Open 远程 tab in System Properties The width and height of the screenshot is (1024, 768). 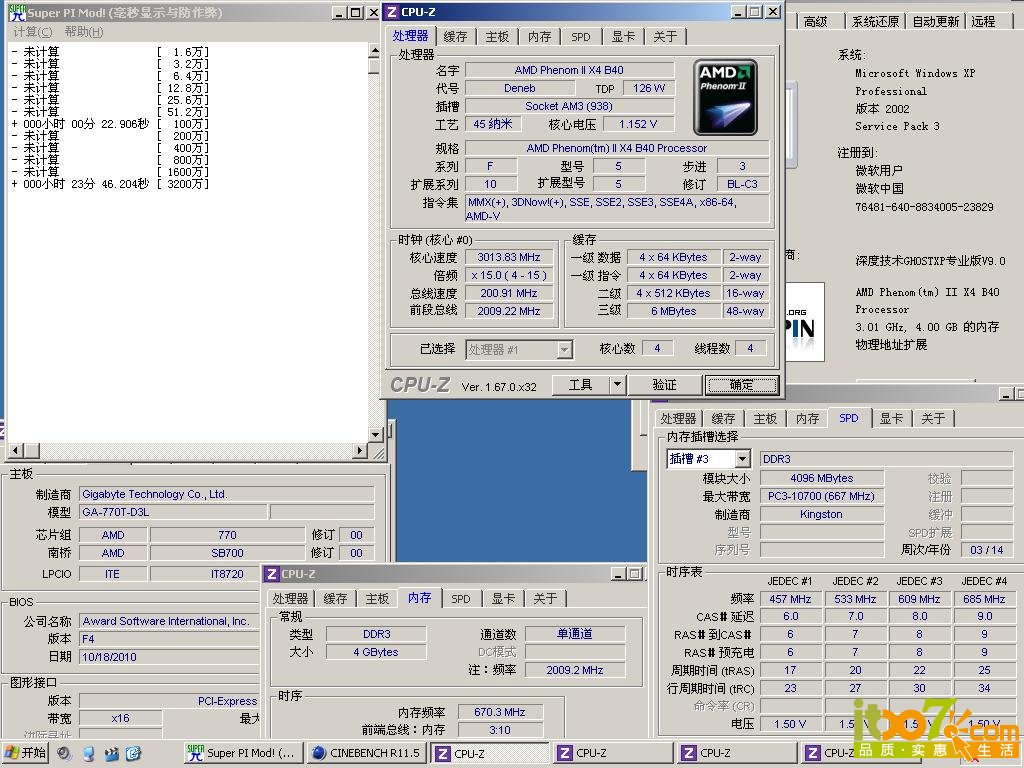(983, 22)
